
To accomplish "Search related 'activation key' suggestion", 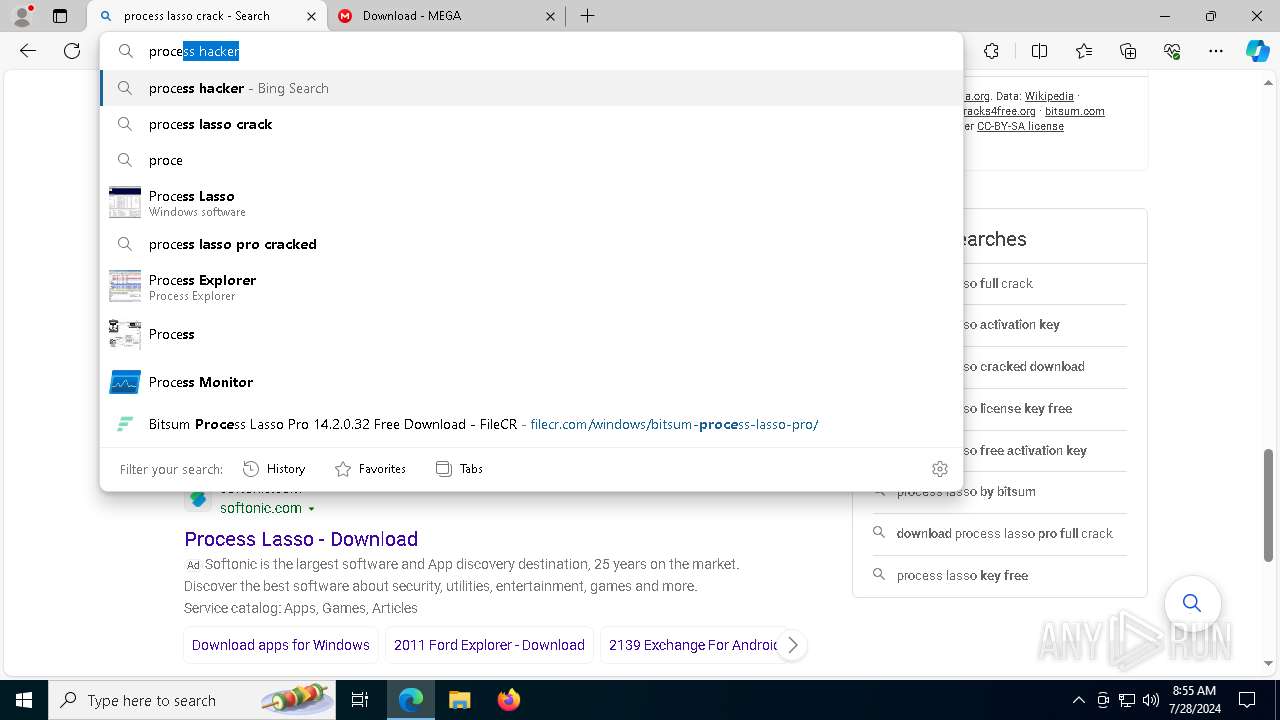I will (x=1010, y=324).
